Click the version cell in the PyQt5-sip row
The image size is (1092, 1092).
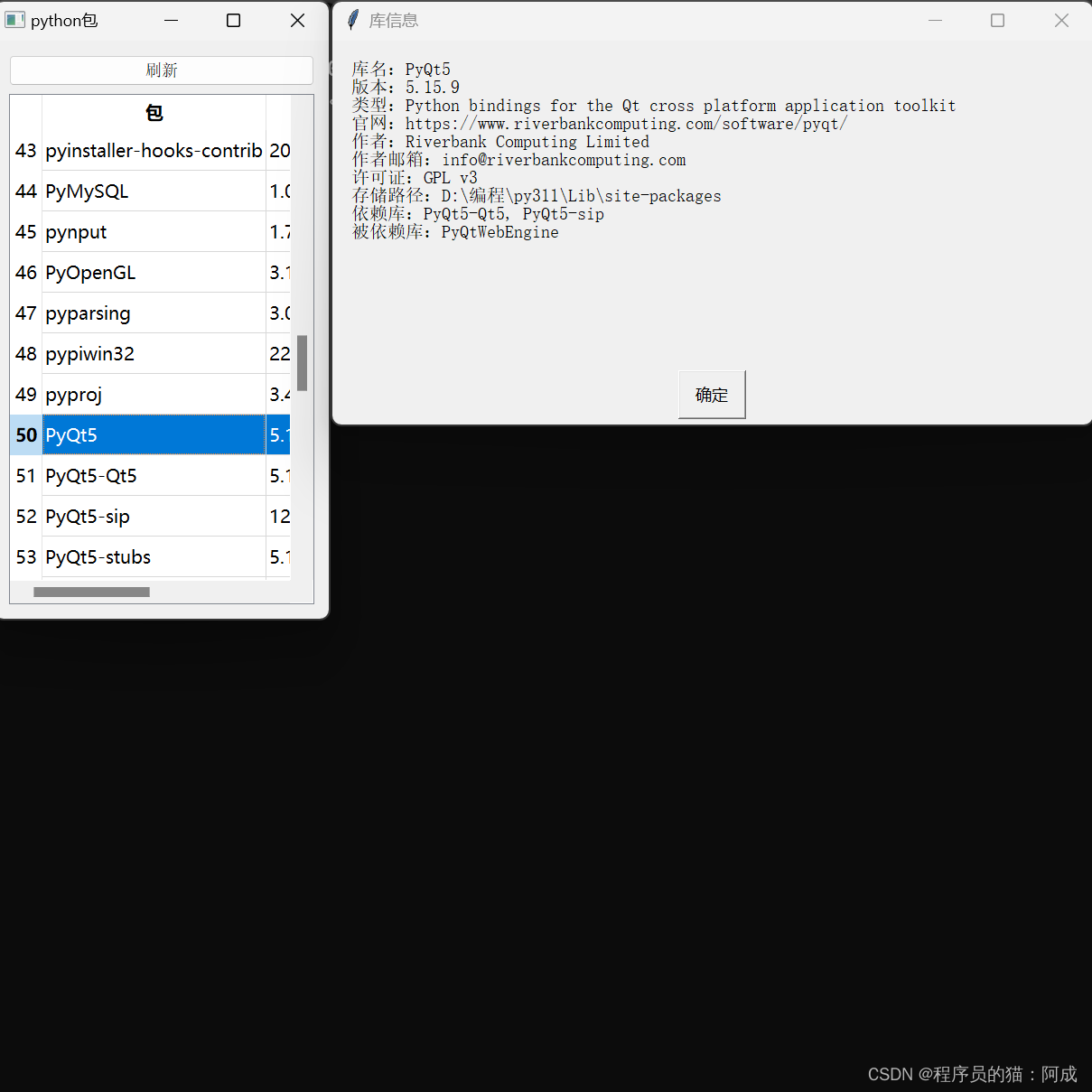279,517
